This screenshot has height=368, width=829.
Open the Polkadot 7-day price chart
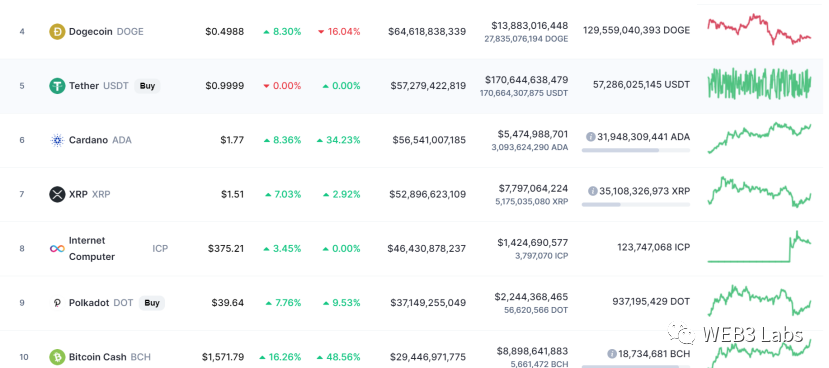(x=759, y=300)
